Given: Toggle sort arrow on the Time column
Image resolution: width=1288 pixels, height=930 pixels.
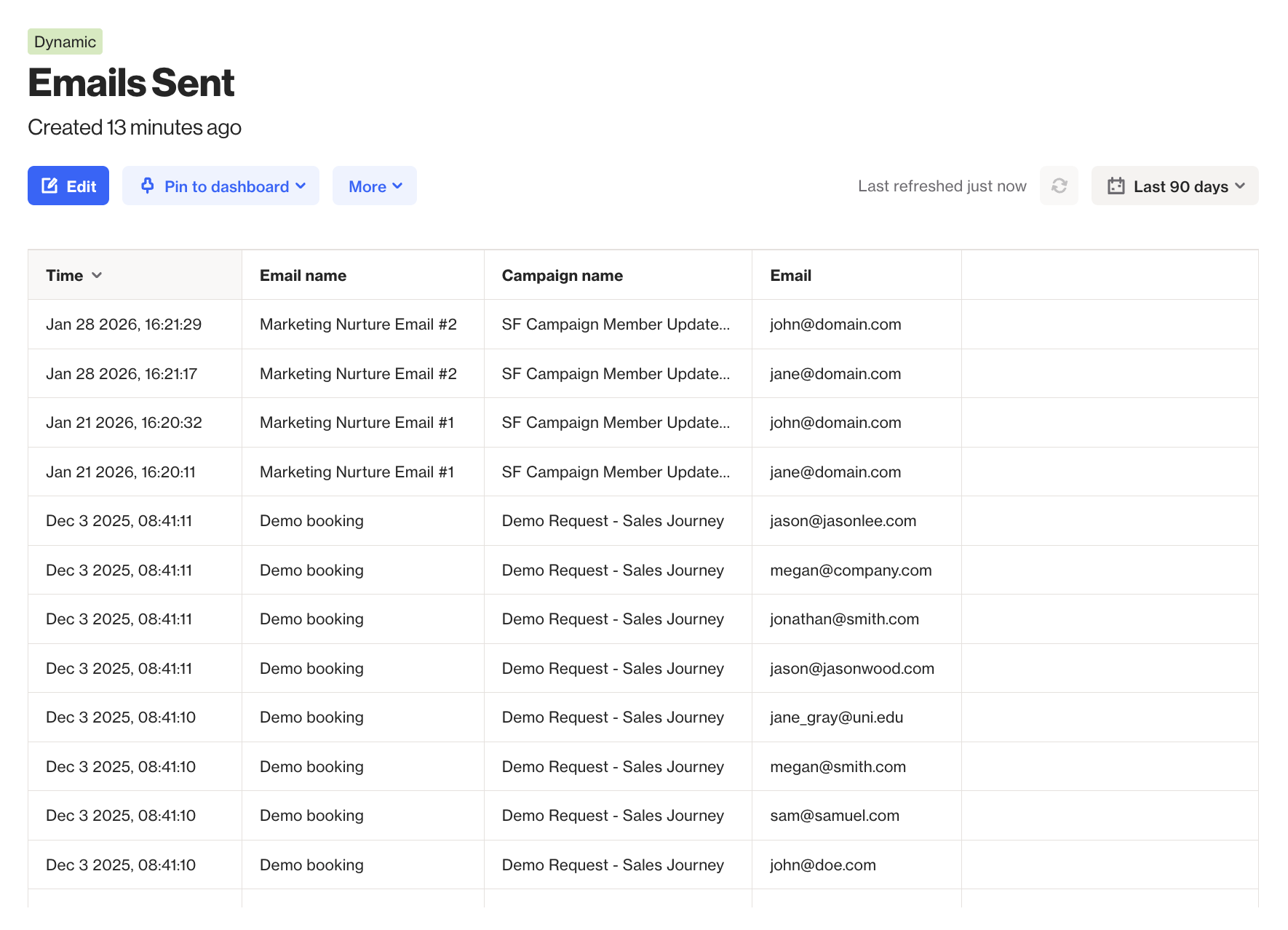Looking at the screenshot, I should (x=97, y=276).
